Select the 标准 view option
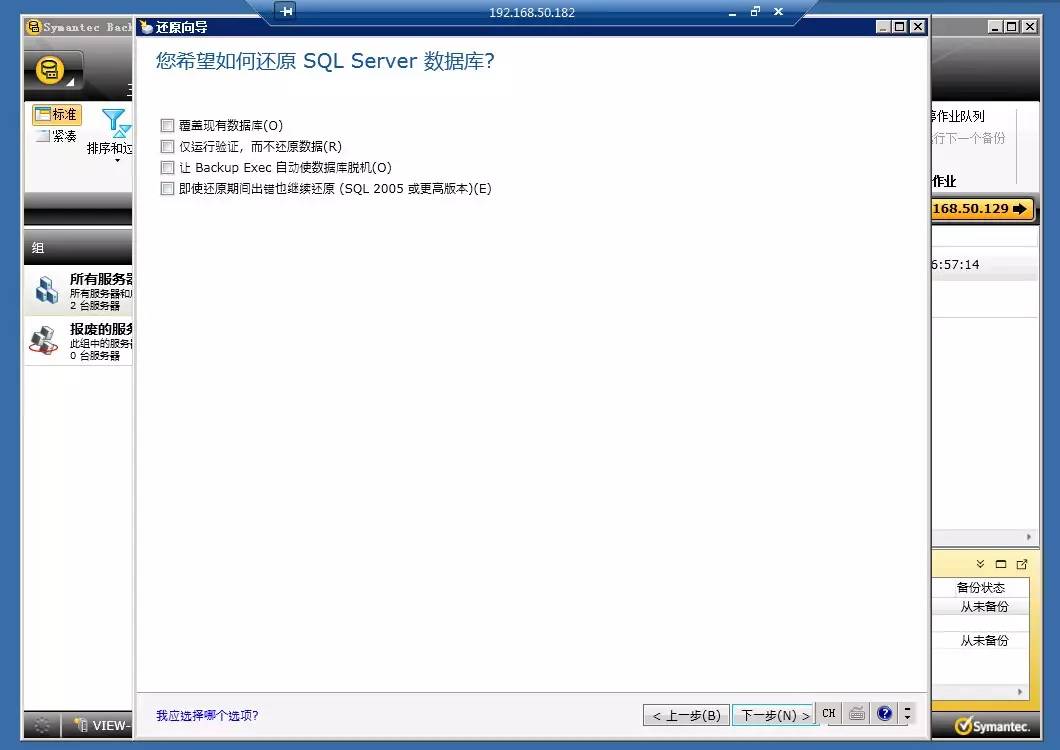Screen dimensions: 1060x750 [57, 114]
